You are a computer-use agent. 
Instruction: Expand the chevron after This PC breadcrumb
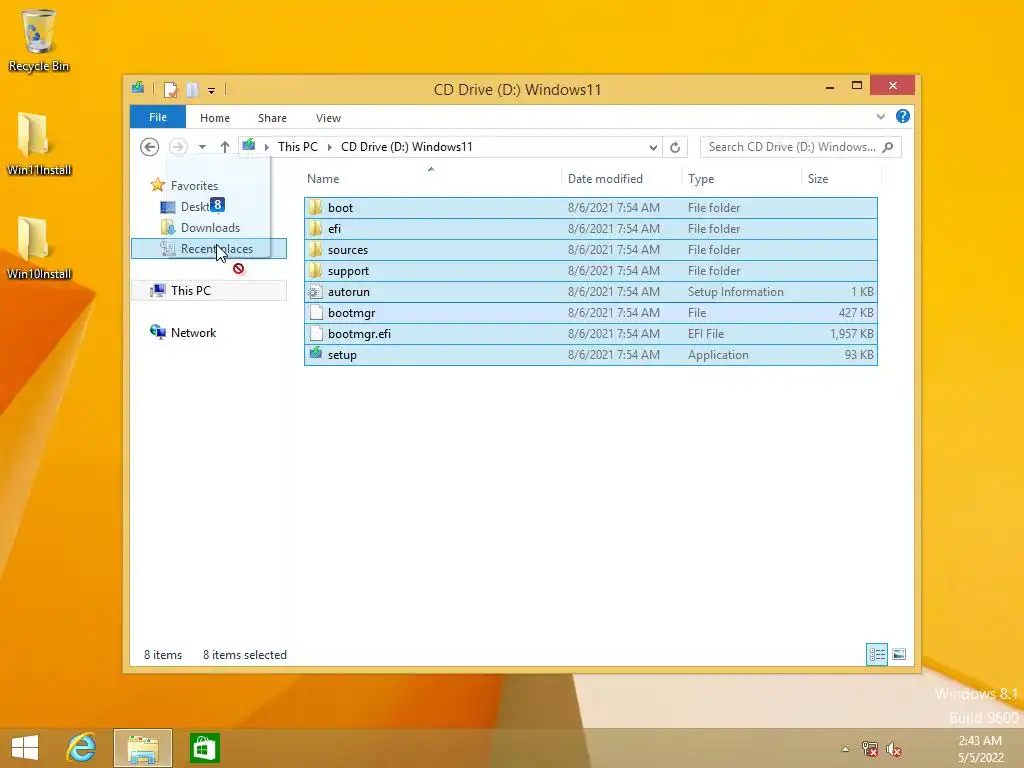pyautogui.click(x=330, y=147)
